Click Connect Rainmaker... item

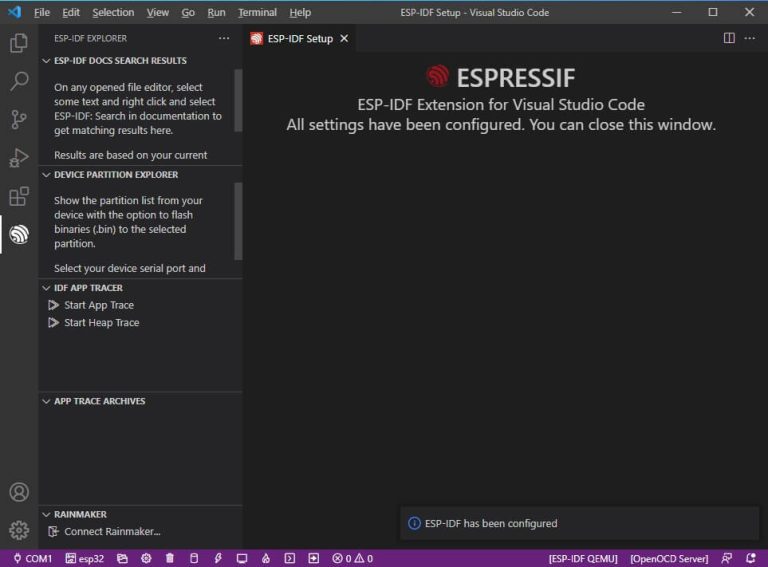point(111,531)
